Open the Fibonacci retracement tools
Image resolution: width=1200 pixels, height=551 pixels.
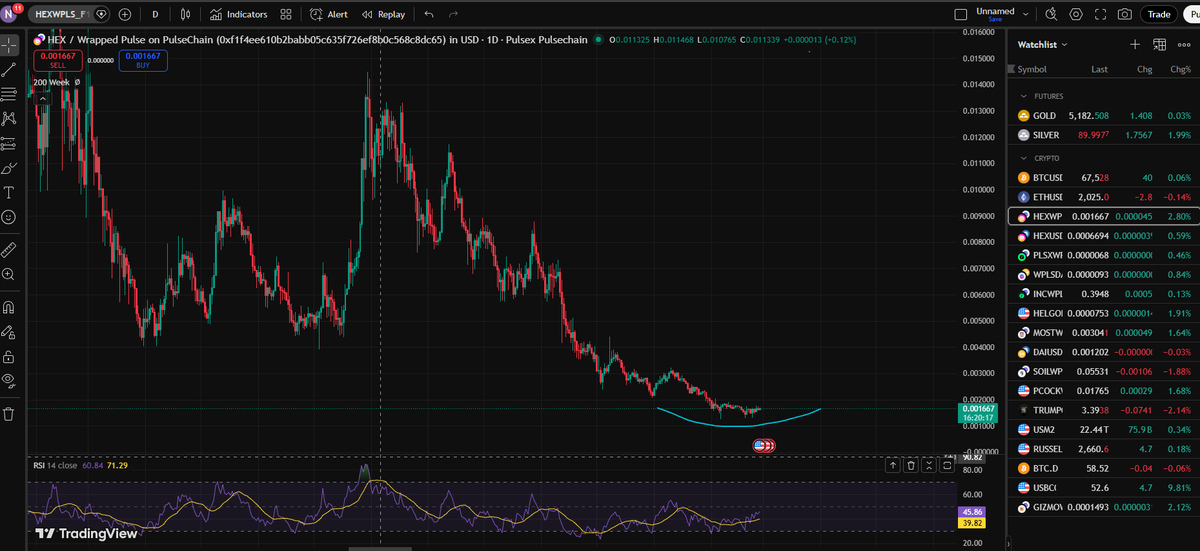coord(9,94)
